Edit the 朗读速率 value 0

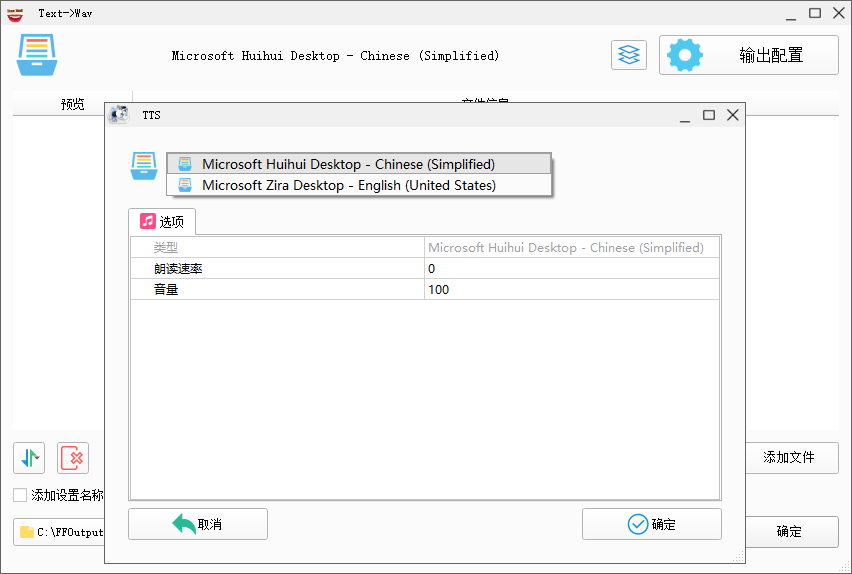coord(572,269)
